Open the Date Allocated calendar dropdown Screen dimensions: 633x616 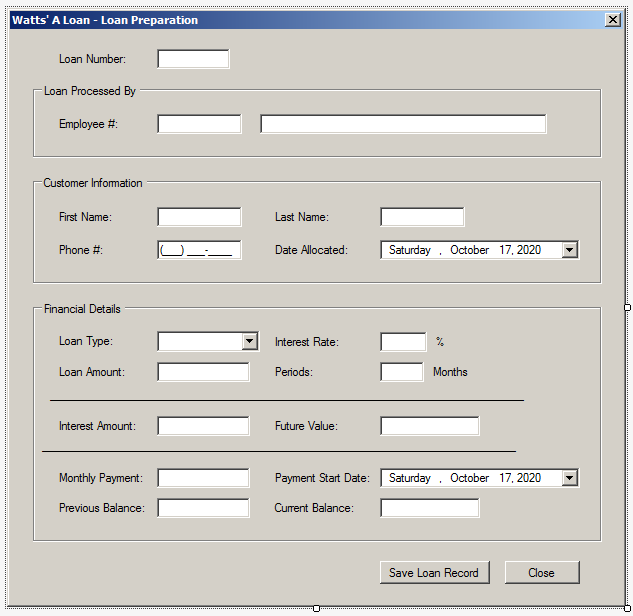(570, 250)
